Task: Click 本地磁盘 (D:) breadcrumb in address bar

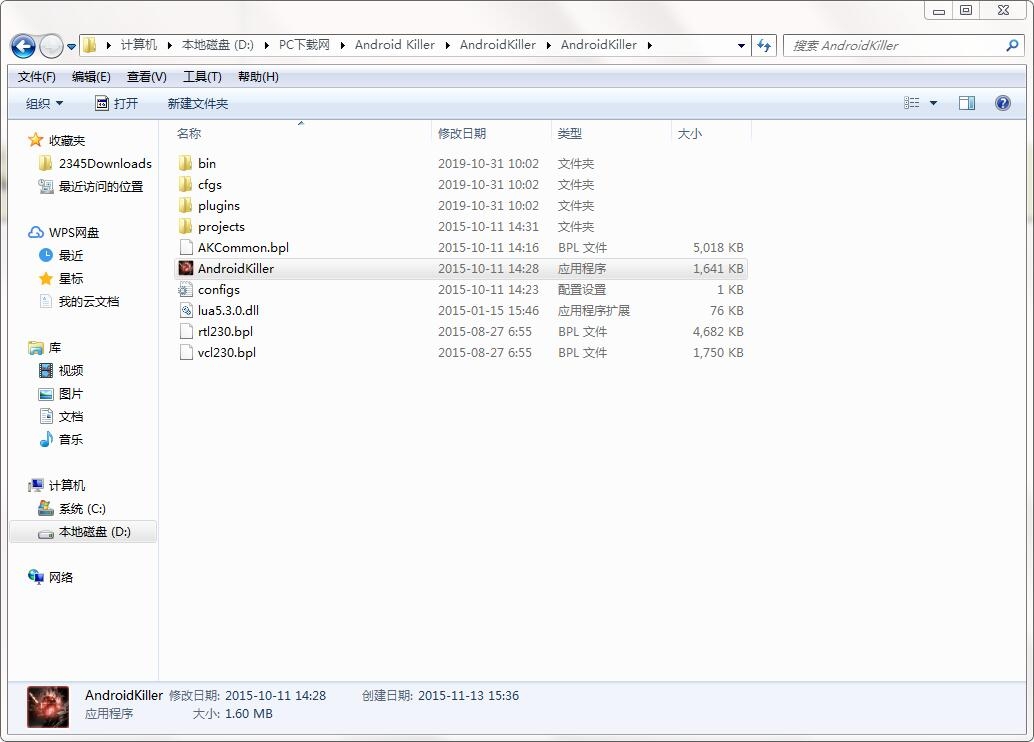Action: [218, 45]
